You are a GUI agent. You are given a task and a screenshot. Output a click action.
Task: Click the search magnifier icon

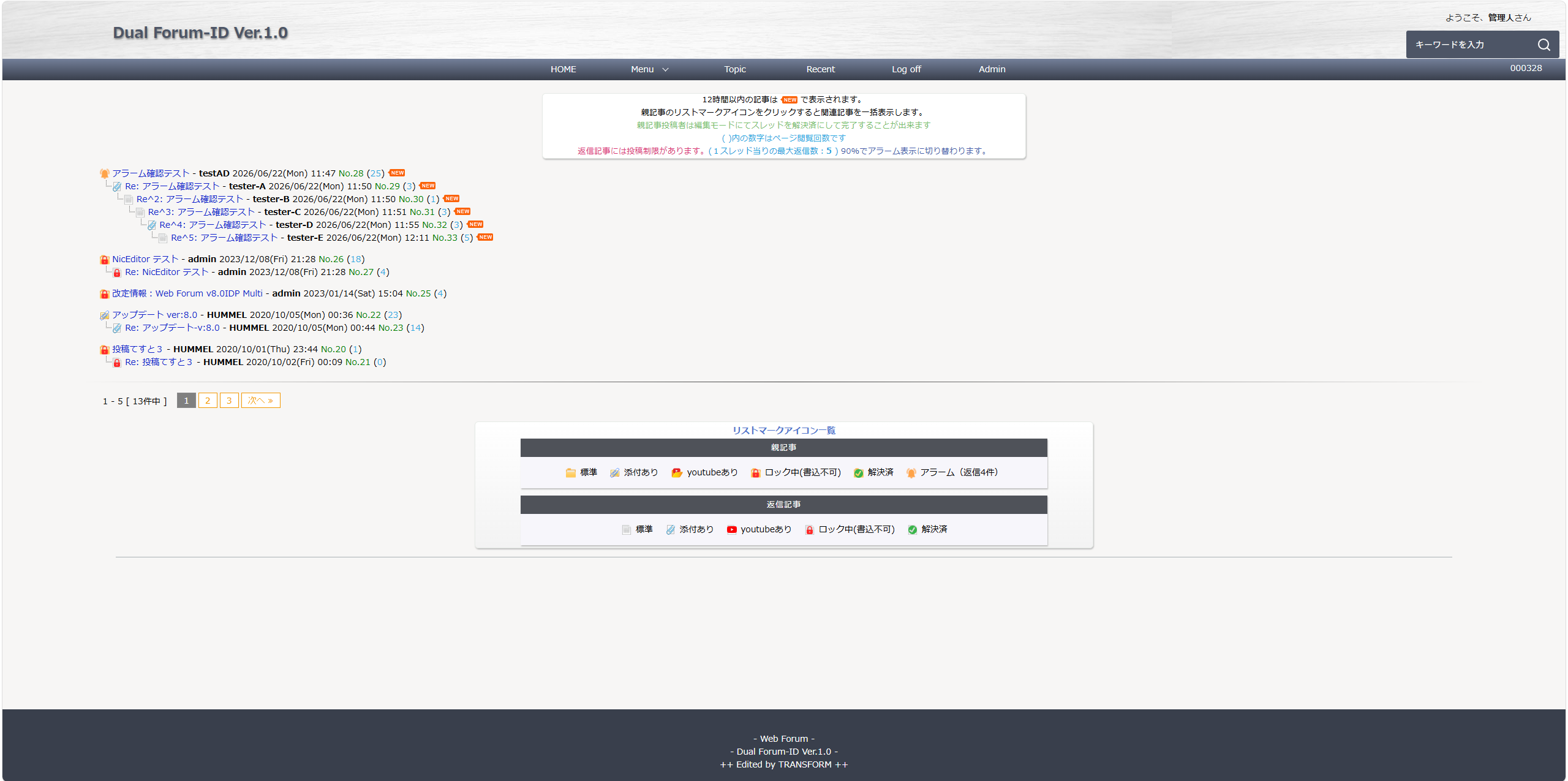pos(1543,45)
